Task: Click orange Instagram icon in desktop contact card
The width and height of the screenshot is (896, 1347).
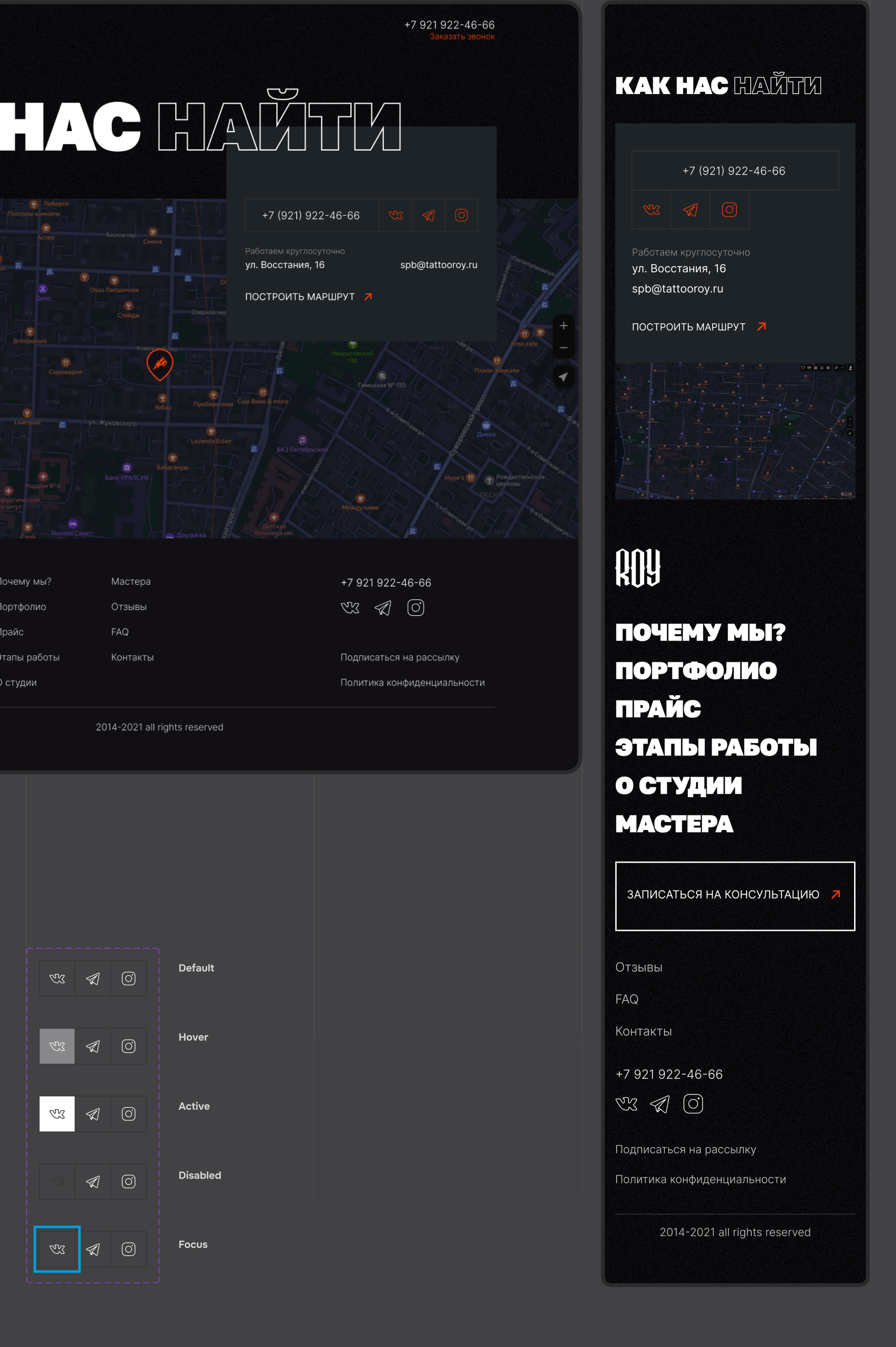Action: coord(461,215)
